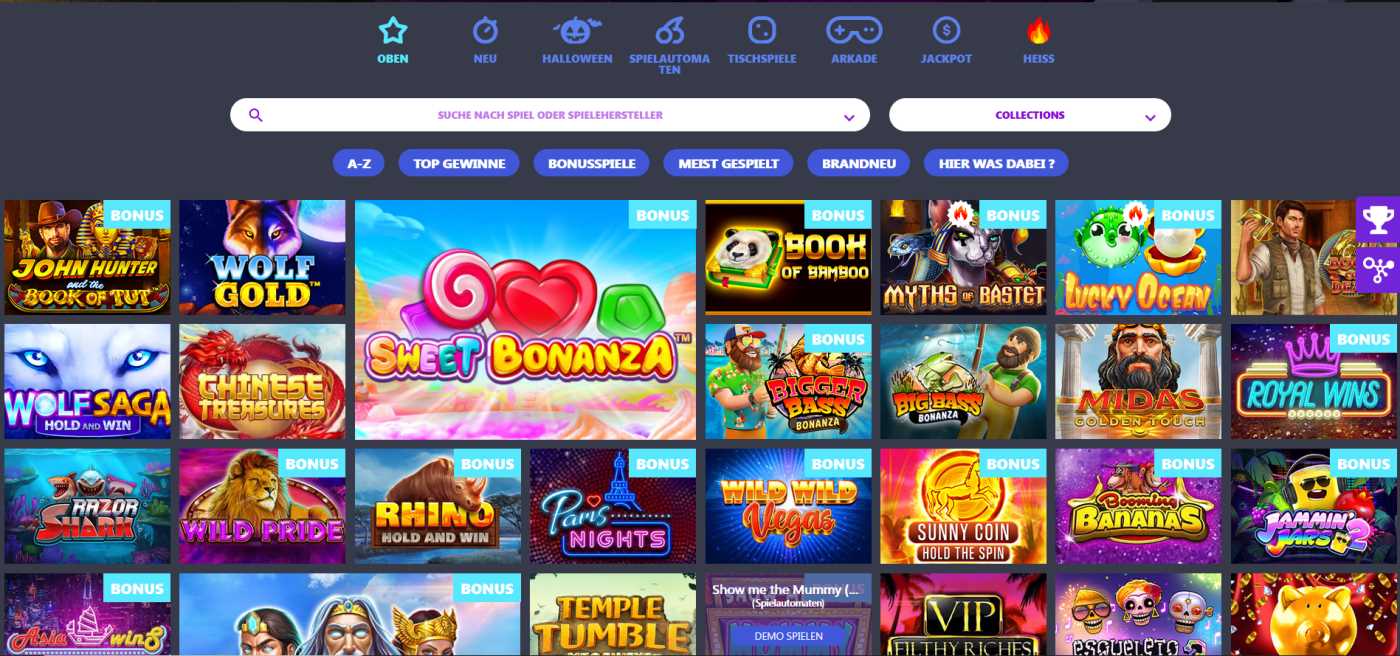Open the Sweet Bonanza game thumbnail
The image size is (1400, 656).
coord(525,320)
